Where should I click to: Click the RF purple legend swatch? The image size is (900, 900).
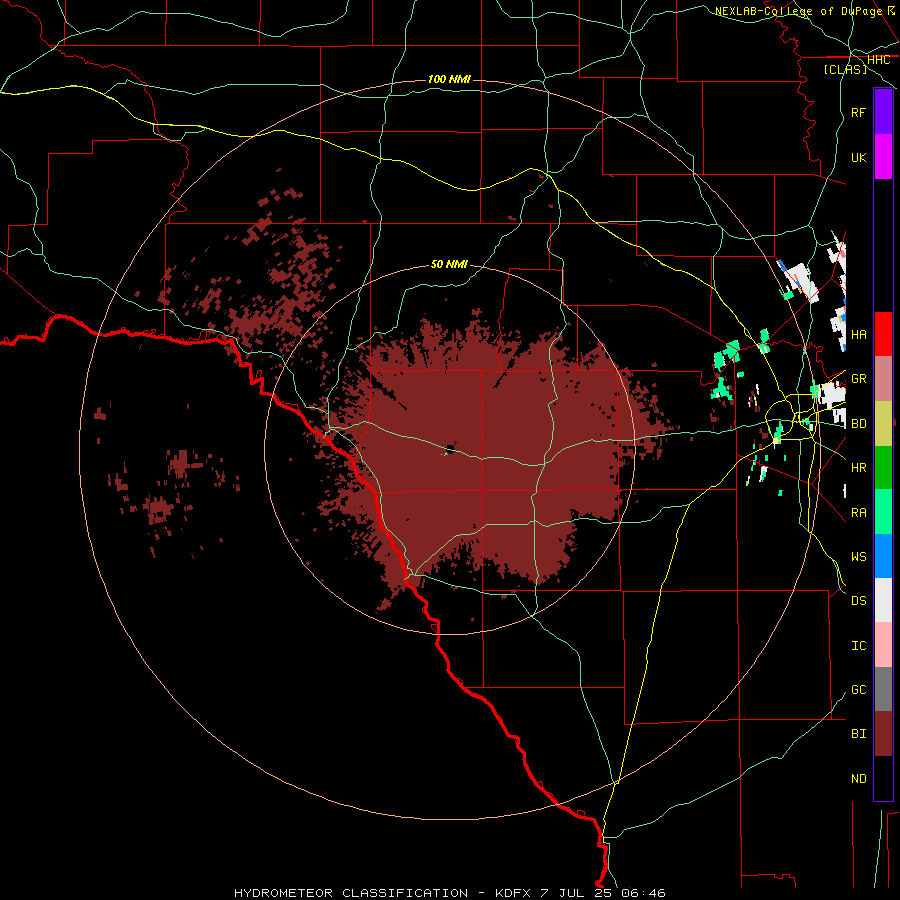coord(883,112)
